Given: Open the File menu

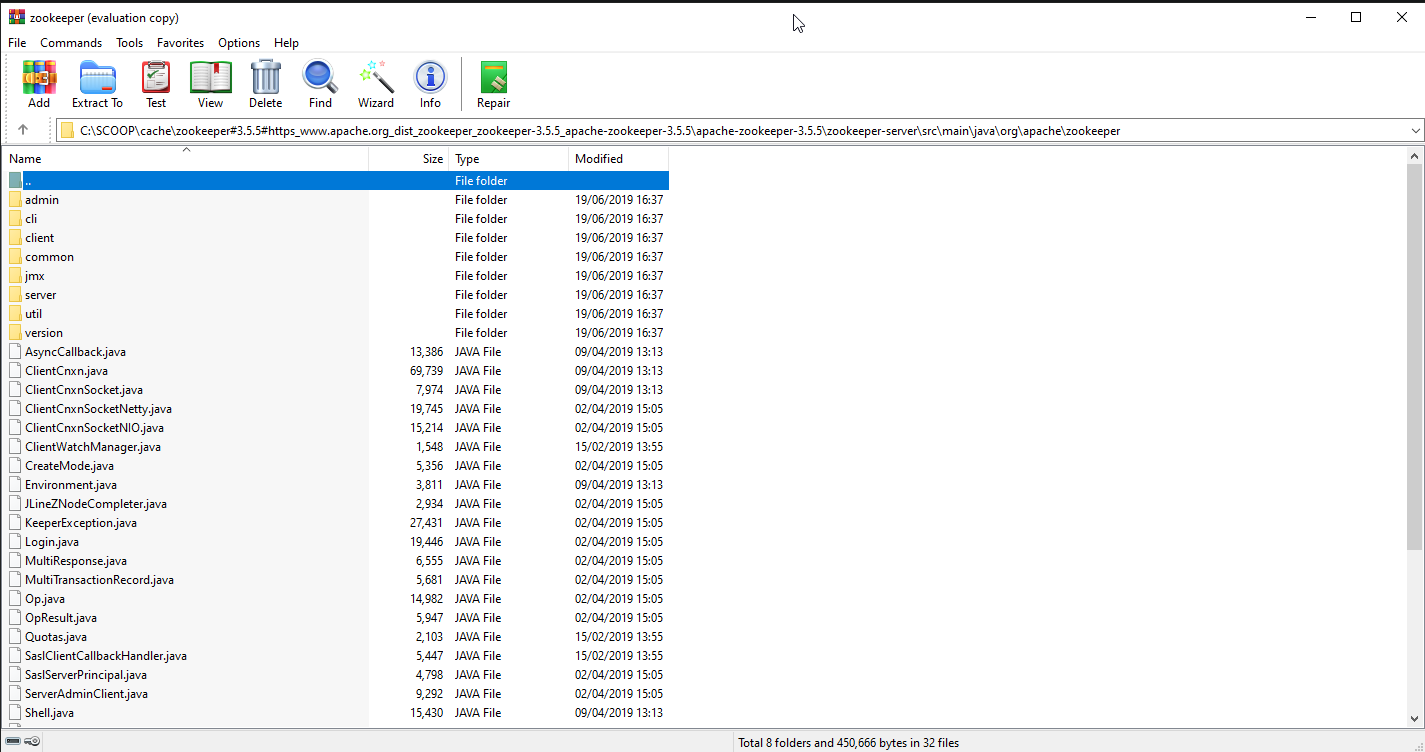Looking at the screenshot, I should (x=16, y=42).
